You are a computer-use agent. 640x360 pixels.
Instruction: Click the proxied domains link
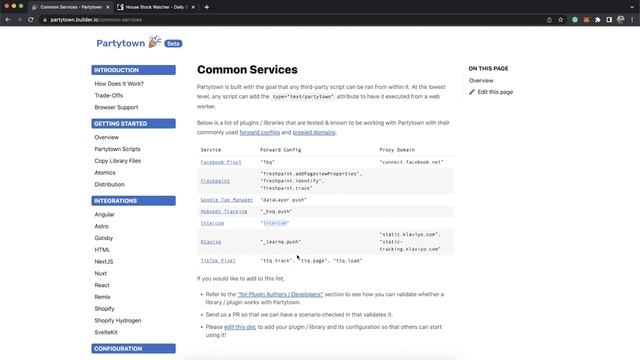tap(314, 133)
